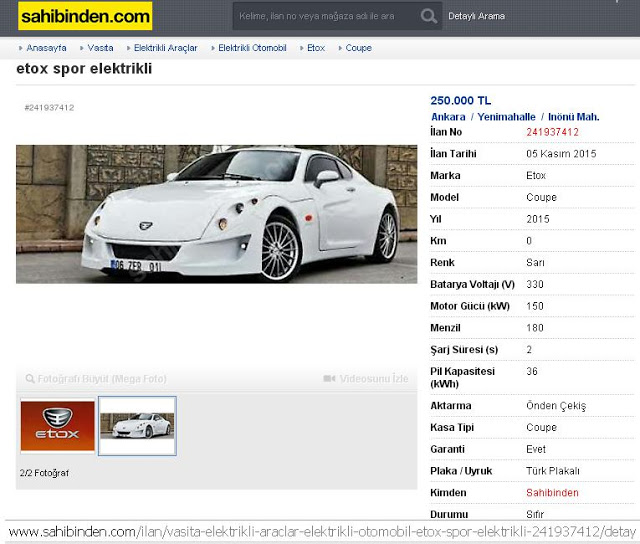640x544 pixels.
Task: Click the page URL at bottom
Action: pyautogui.click(x=322, y=532)
